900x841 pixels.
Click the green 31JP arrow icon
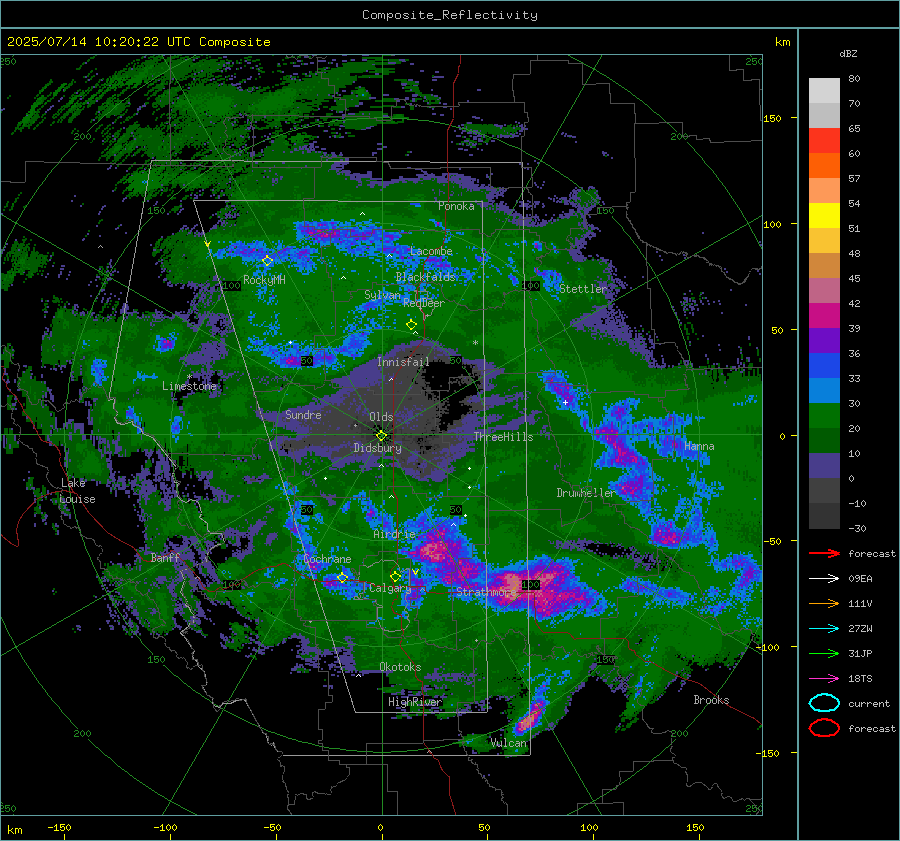pyautogui.click(x=824, y=653)
